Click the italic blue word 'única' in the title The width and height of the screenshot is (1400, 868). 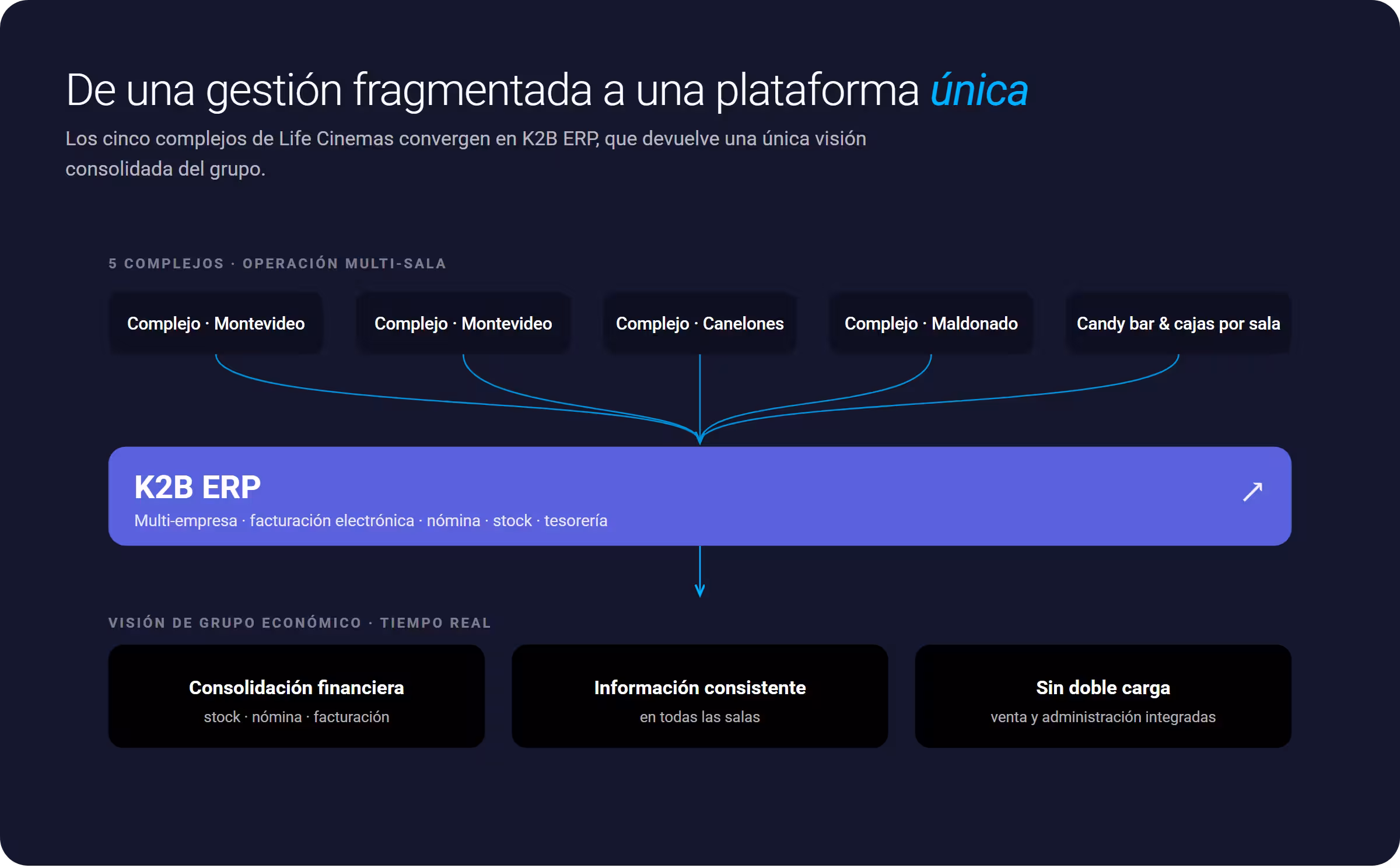(979, 90)
